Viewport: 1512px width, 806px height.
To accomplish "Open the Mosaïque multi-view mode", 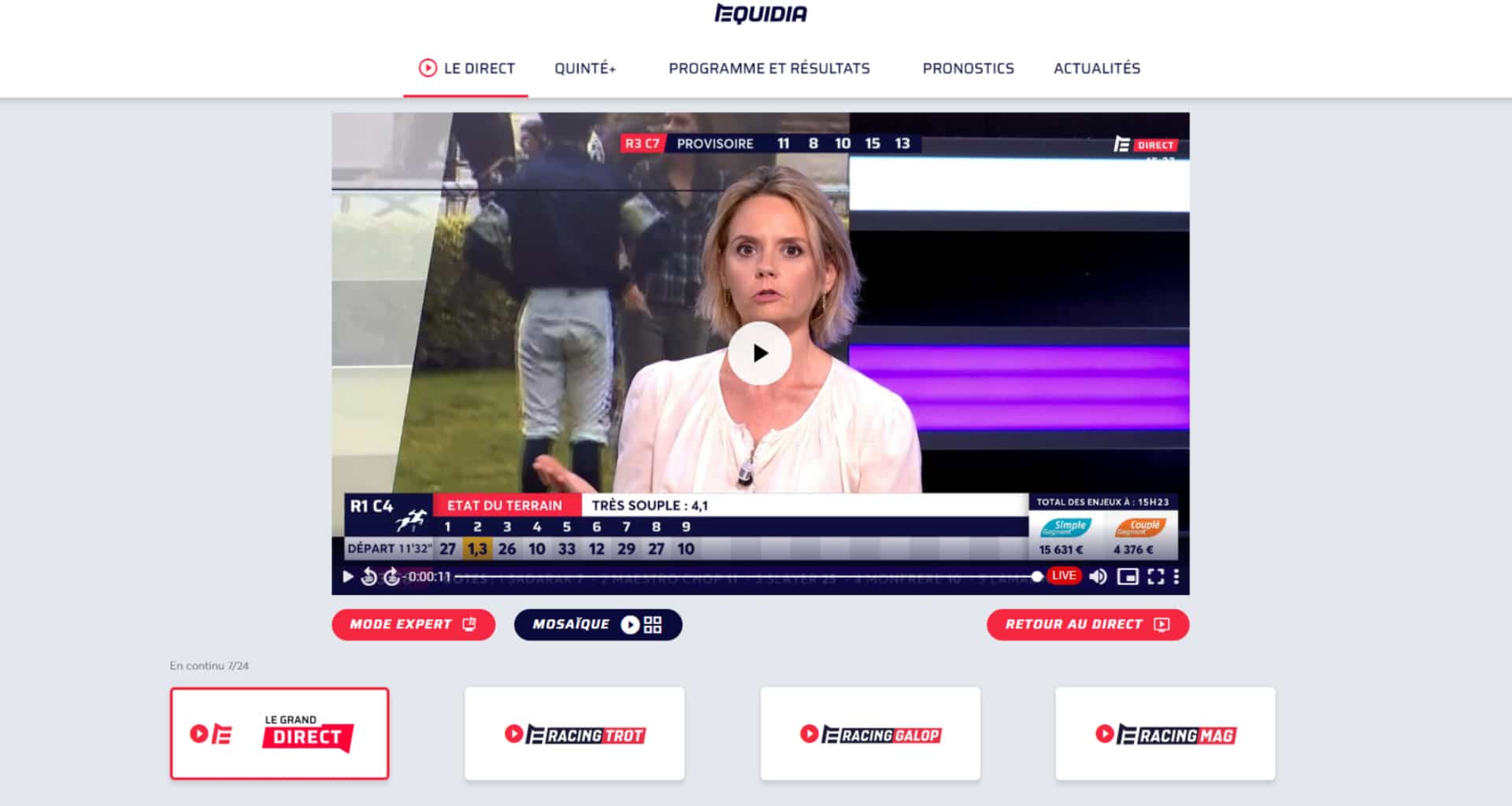I will click(x=598, y=624).
